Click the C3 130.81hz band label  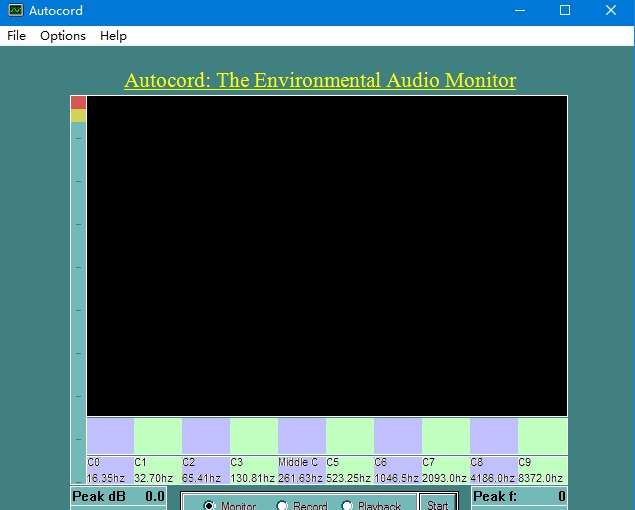(254, 470)
